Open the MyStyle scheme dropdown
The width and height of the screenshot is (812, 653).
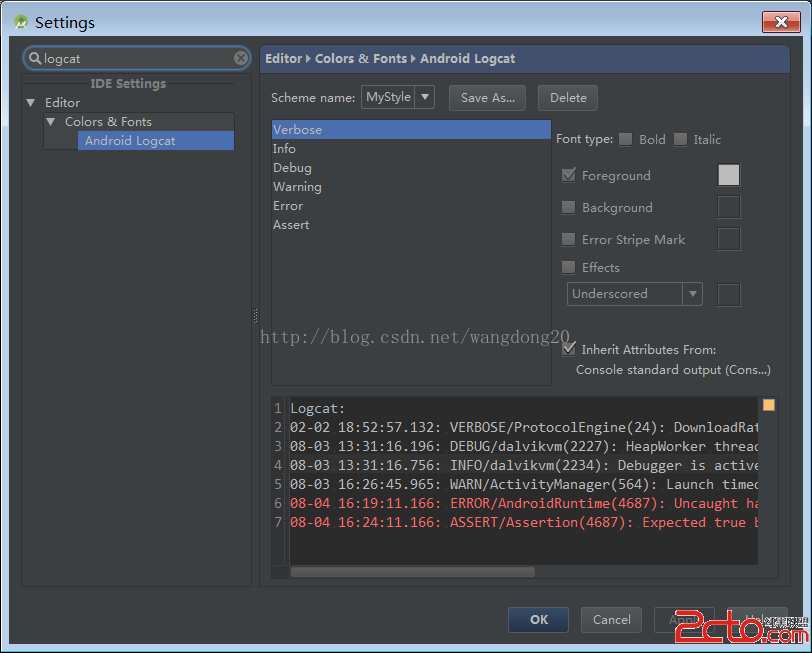pyautogui.click(x=425, y=97)
